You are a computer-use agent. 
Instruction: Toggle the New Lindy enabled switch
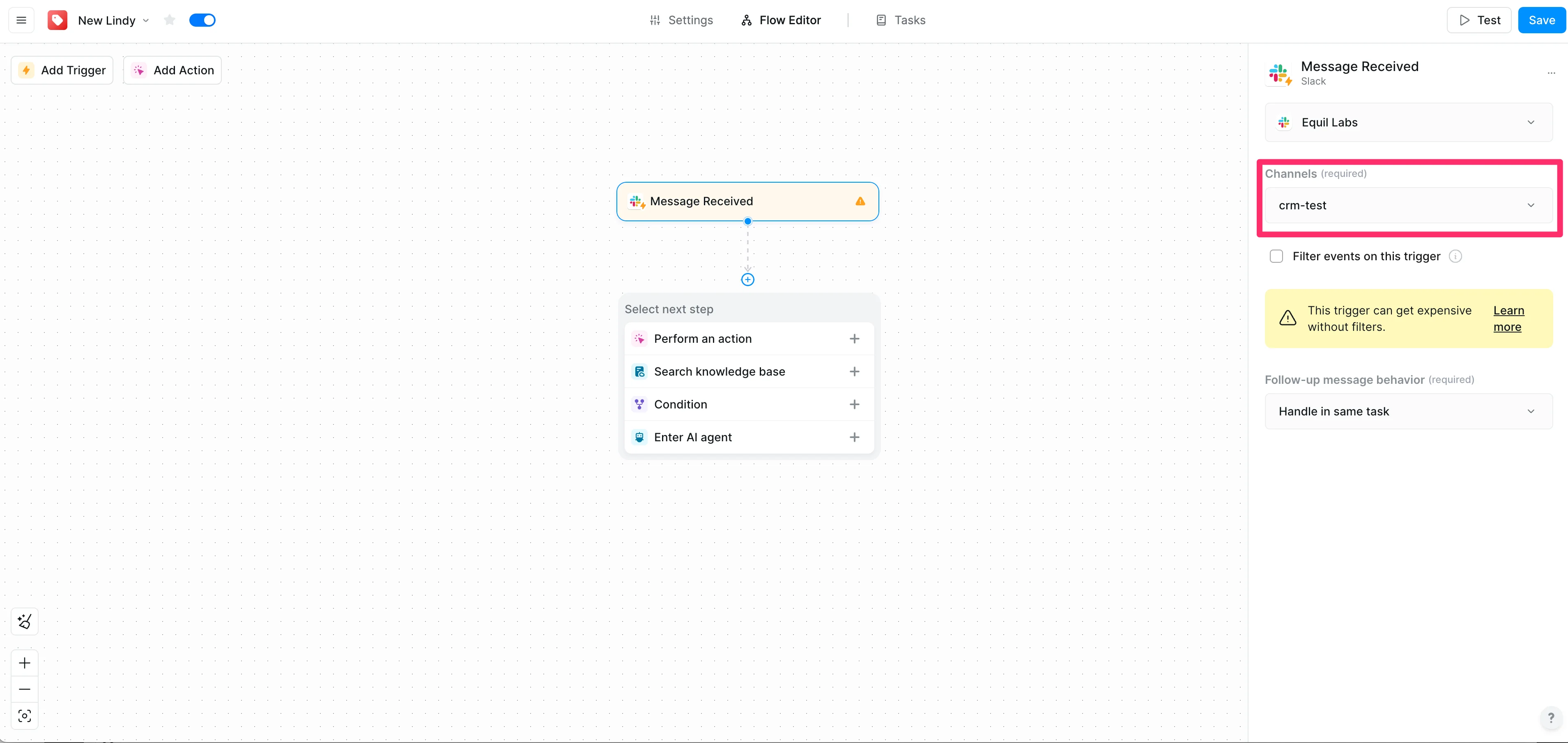pyautogui.click(x=202, y=20)
